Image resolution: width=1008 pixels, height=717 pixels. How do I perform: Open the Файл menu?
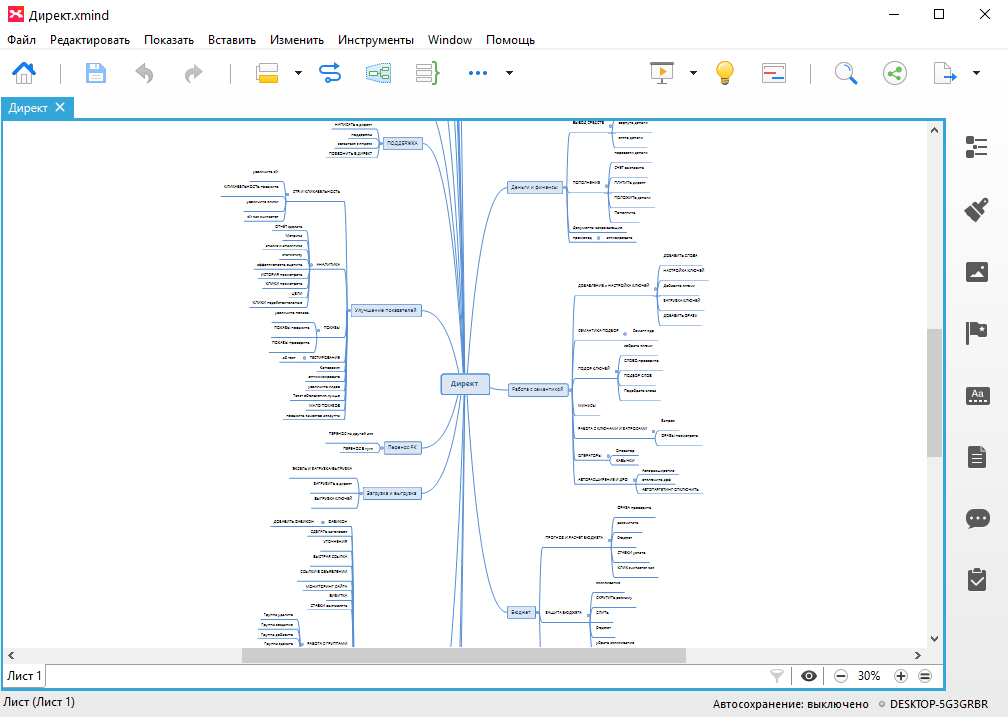coord(21,40)
